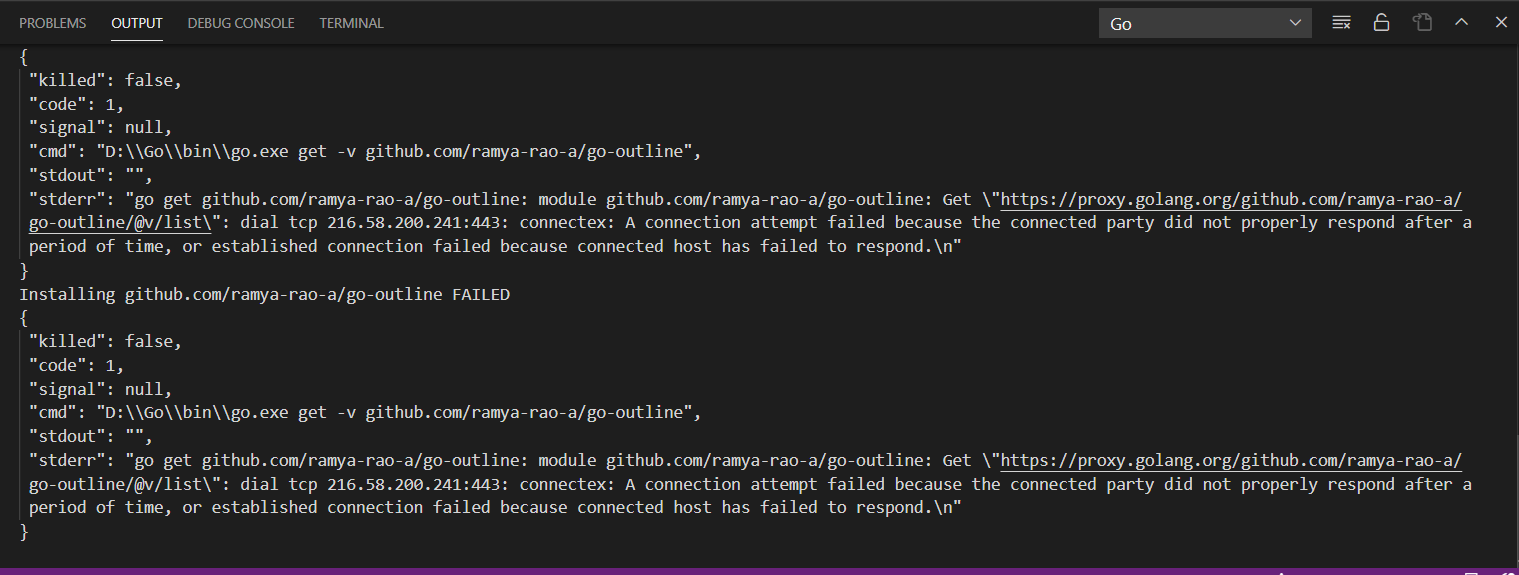1519x575 pixels.
Task: Click the first "stdout" output line
Action: (91, 175)
